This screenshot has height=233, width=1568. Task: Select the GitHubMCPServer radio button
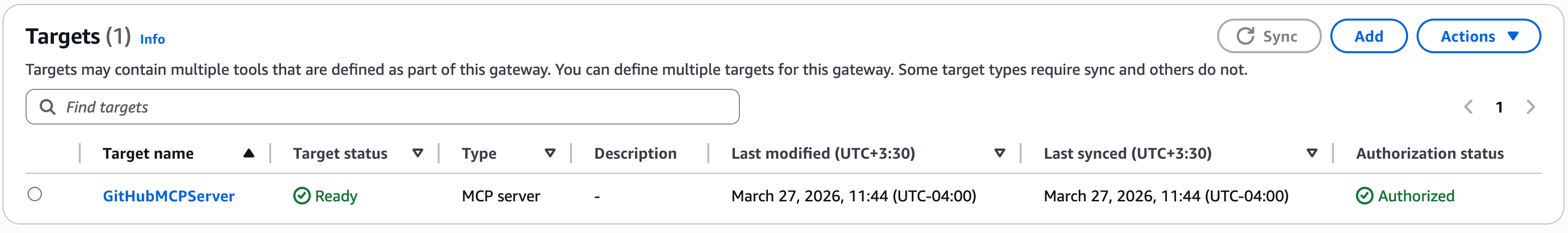click(x=35, y=194)
